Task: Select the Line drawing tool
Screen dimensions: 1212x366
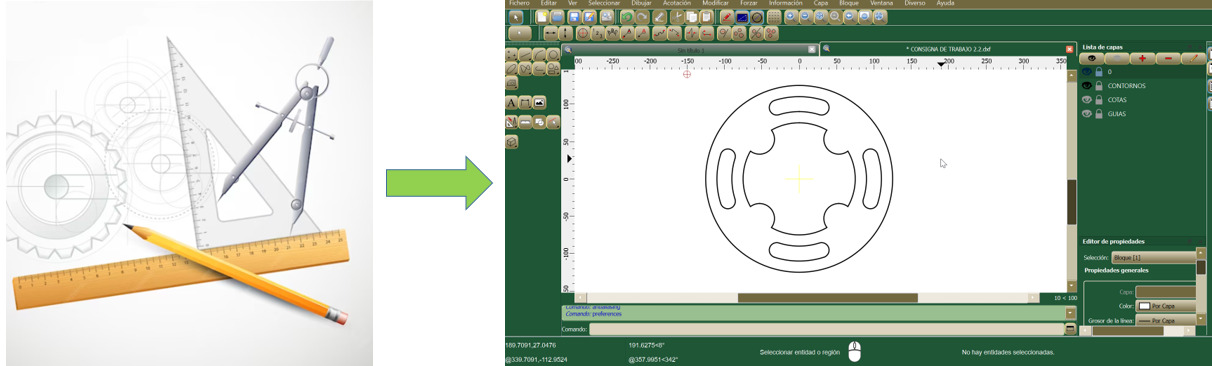Action: coord(525,54)
